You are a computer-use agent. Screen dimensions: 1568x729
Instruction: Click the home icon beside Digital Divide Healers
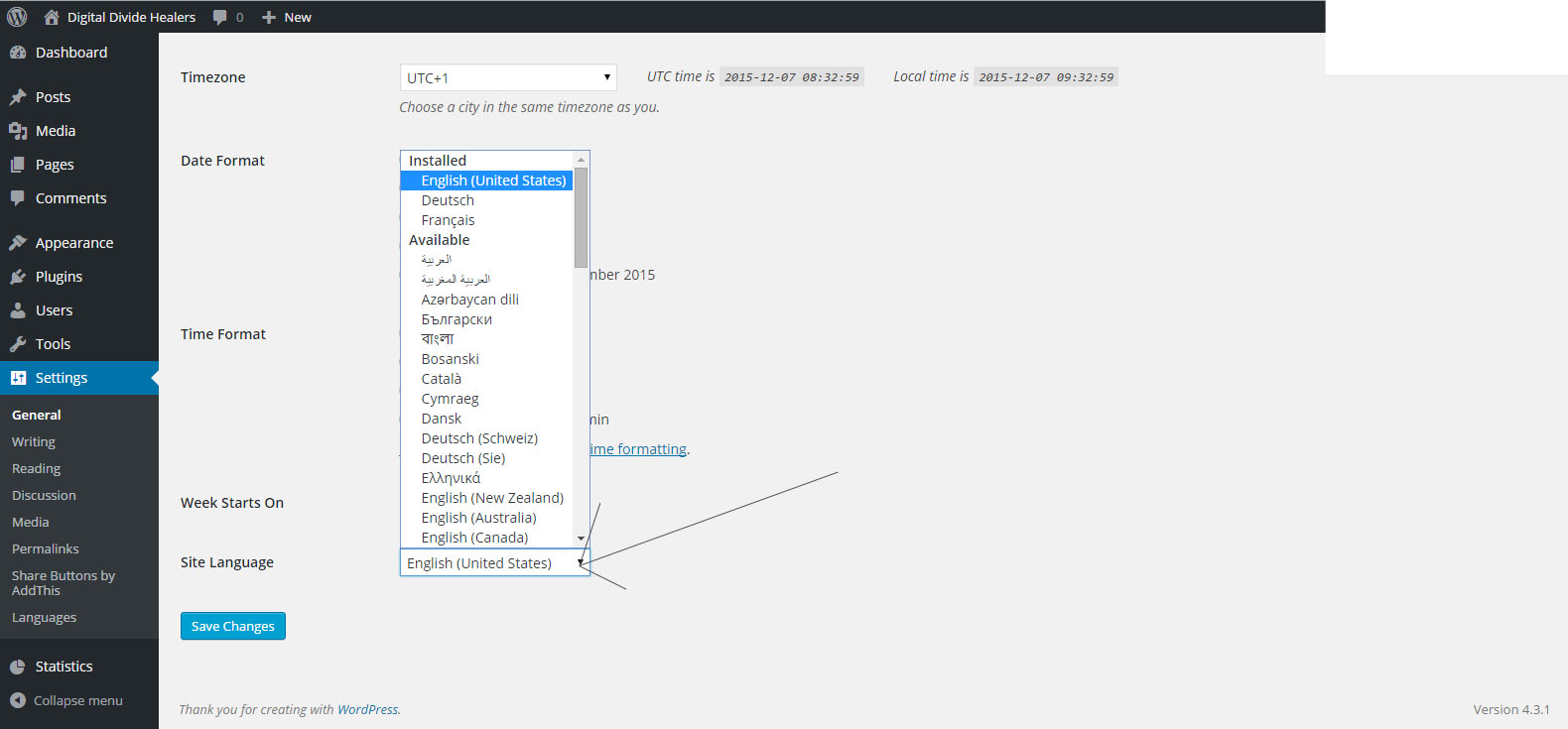pyautogui.click(x=52, y=17)
